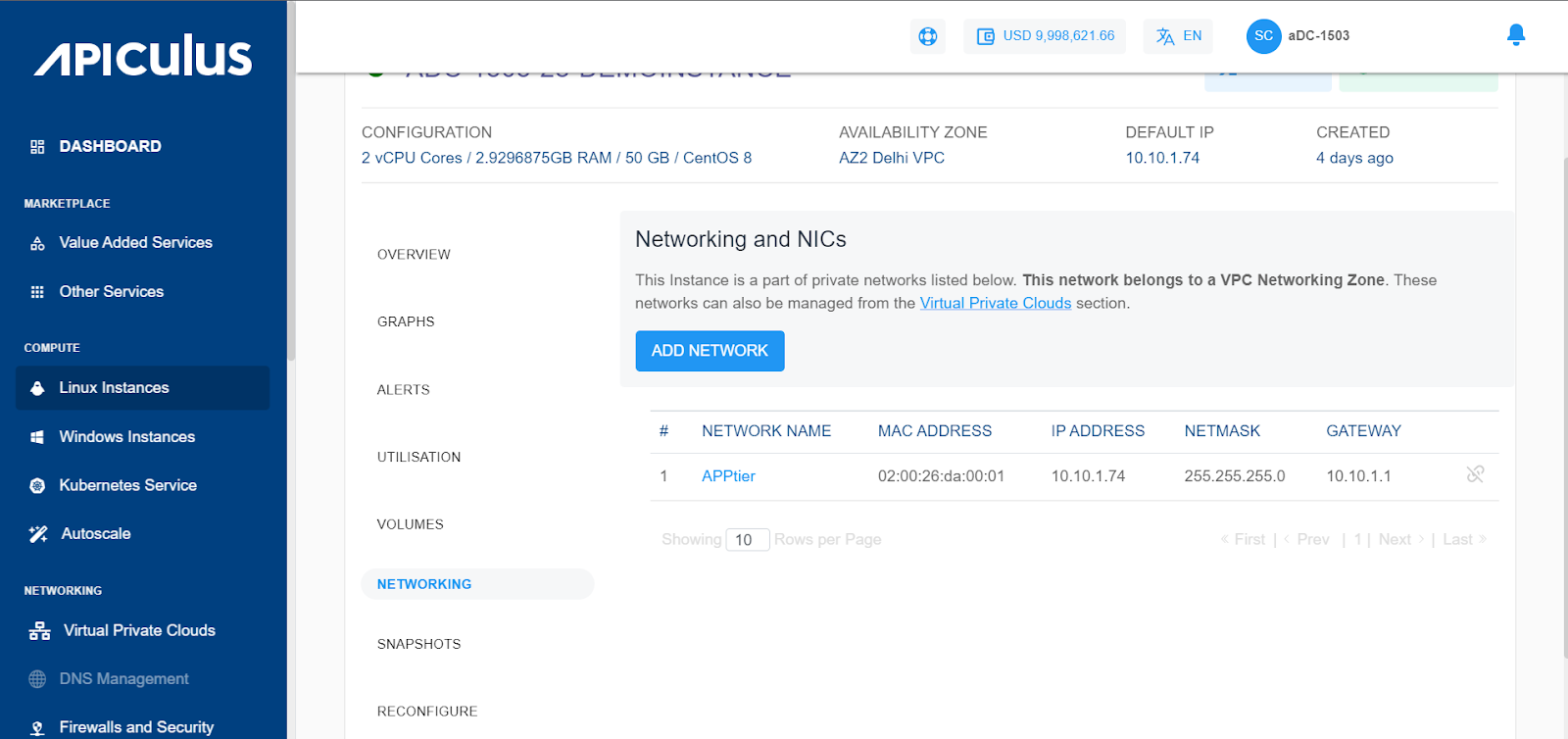This screenshot has width=1568, height=739.
Task: Open Other Services
Action: pyautogui.click(x=111, y=291)
